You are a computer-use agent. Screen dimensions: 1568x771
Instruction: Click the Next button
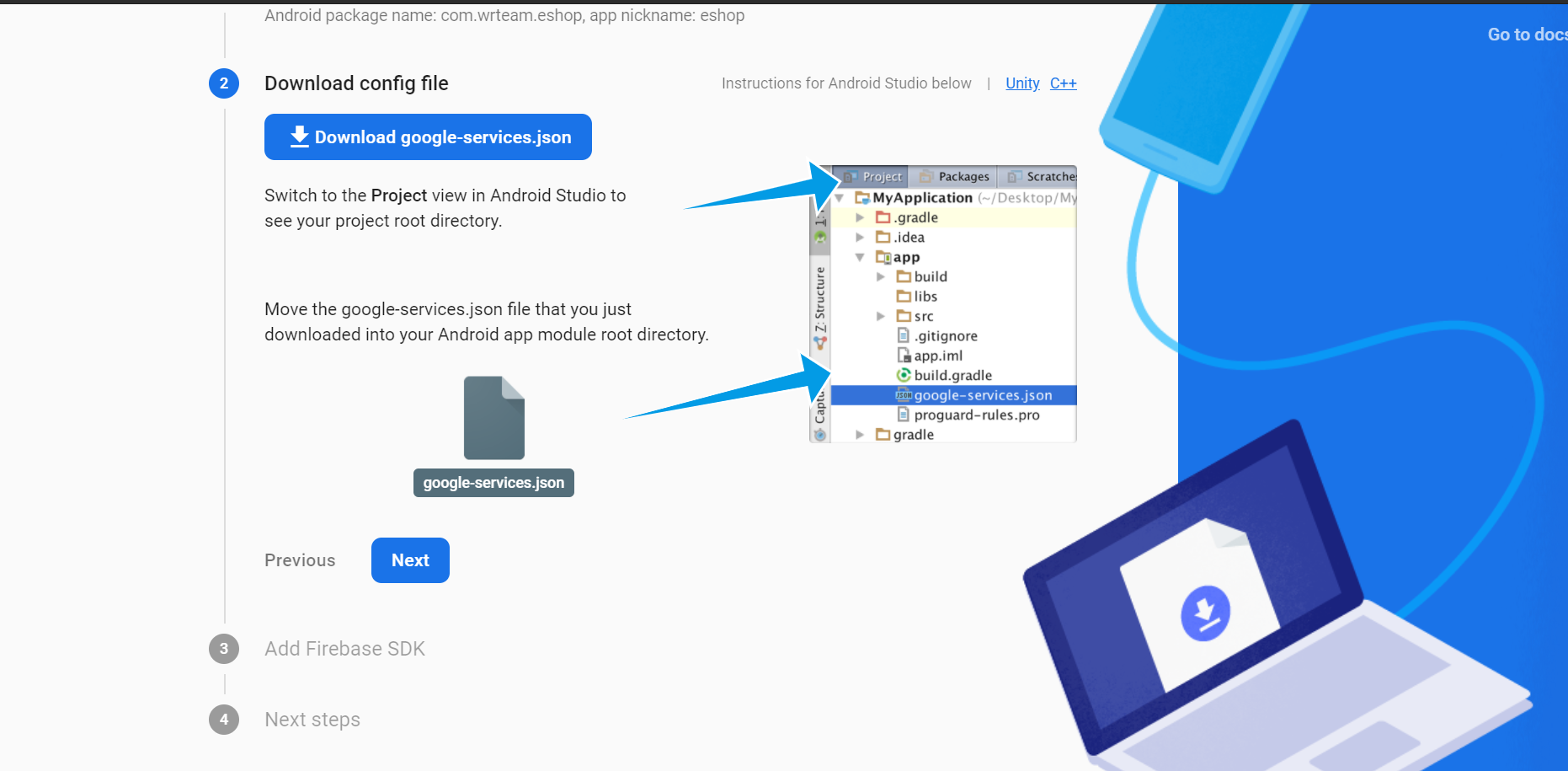pyautogui.click(x=410, y=560)
